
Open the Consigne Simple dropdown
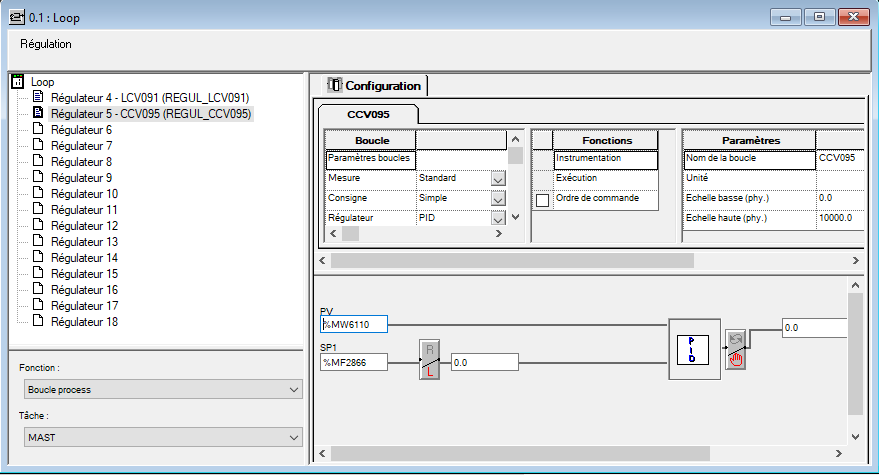click(498, 199)
